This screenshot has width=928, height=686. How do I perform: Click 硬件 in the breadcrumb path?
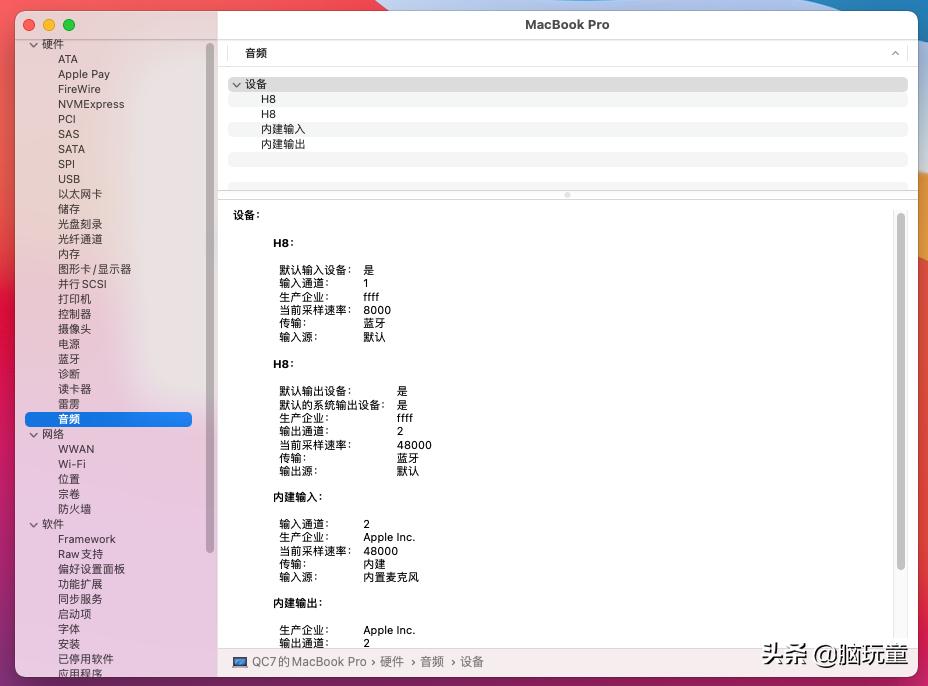[391, 661]
